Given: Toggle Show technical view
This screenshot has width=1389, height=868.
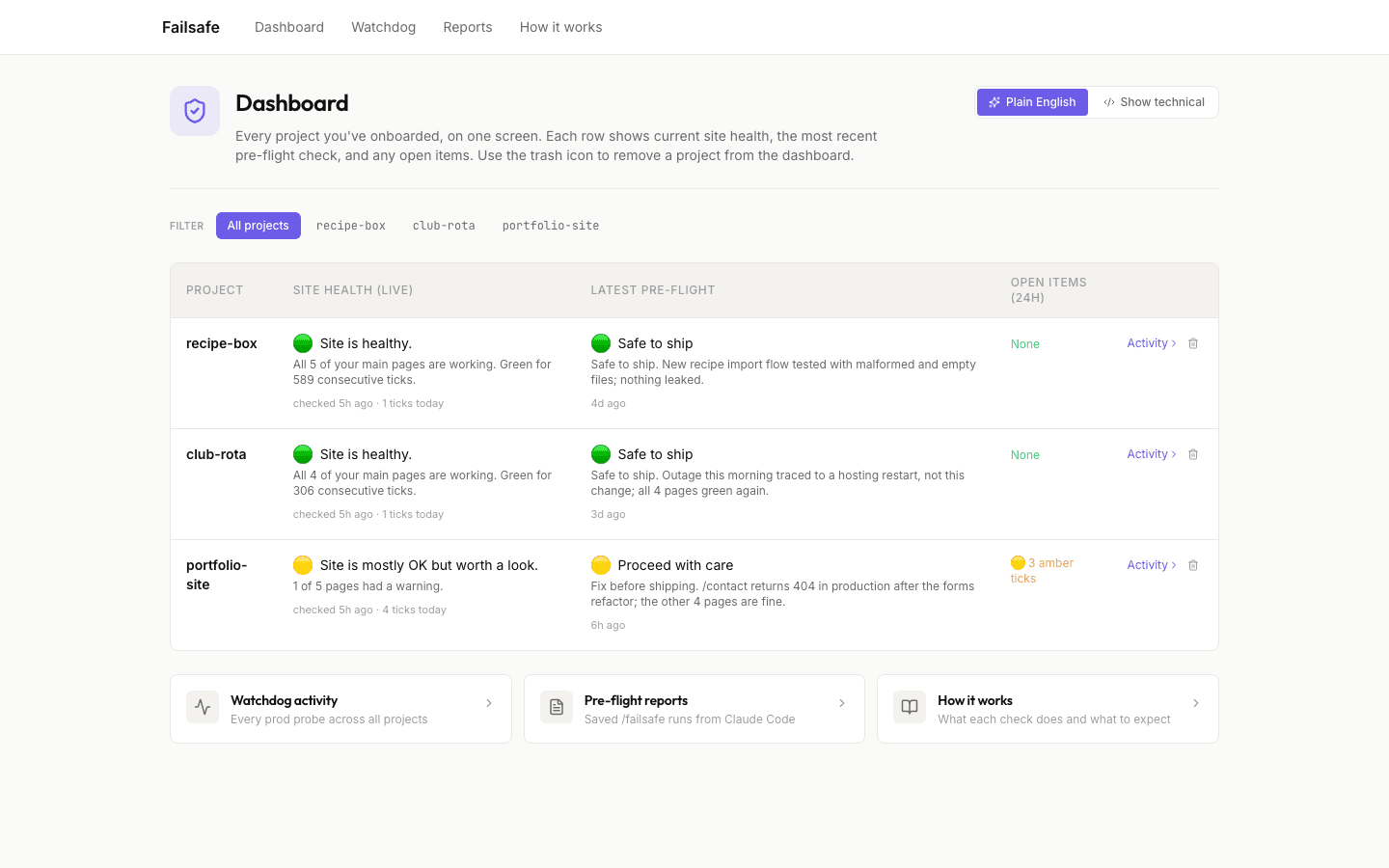Looking at the screenshot, I should tap(1154, 102).
